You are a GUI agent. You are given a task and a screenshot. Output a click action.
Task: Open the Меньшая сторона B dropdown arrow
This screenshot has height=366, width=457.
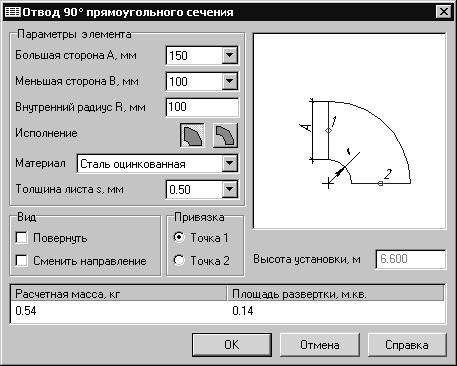click(230, 81)
